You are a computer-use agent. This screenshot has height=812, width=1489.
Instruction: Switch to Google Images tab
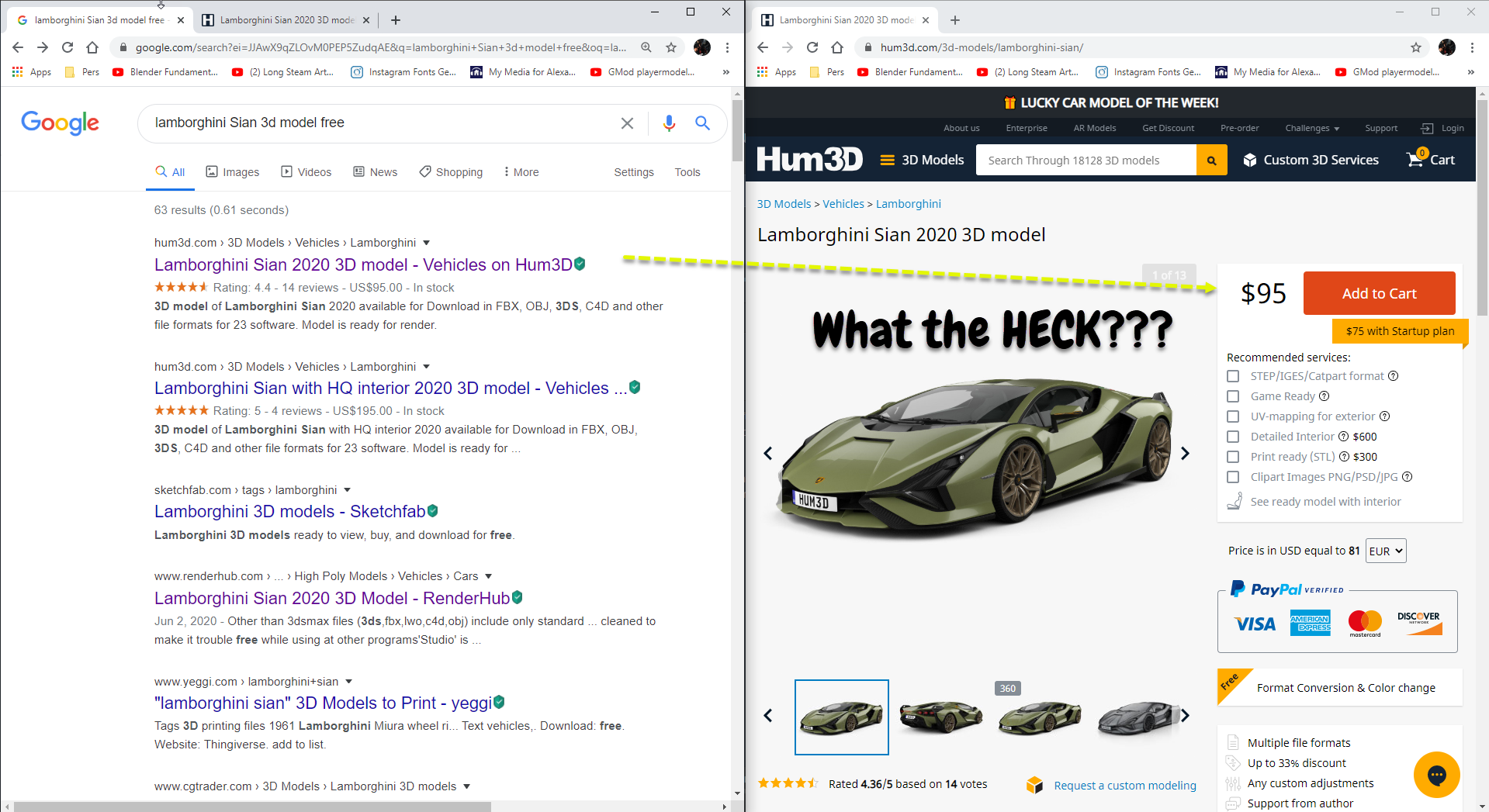tap(233, 172)
